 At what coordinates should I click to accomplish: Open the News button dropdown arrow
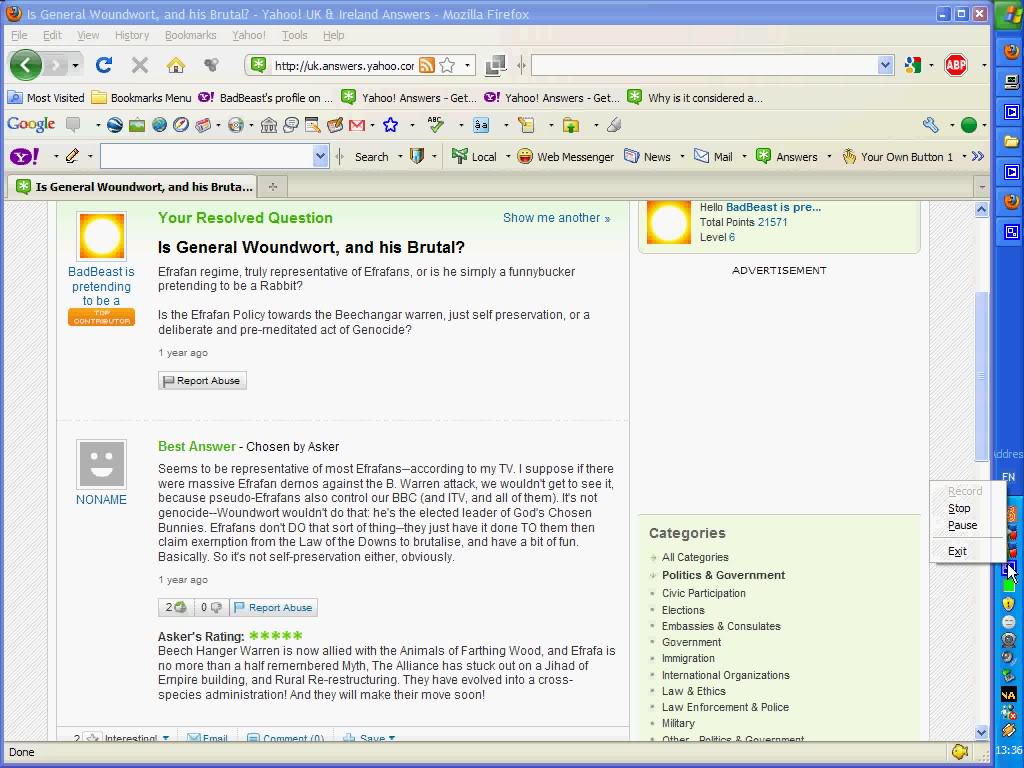pyautogui.click(x=682, y=157)
